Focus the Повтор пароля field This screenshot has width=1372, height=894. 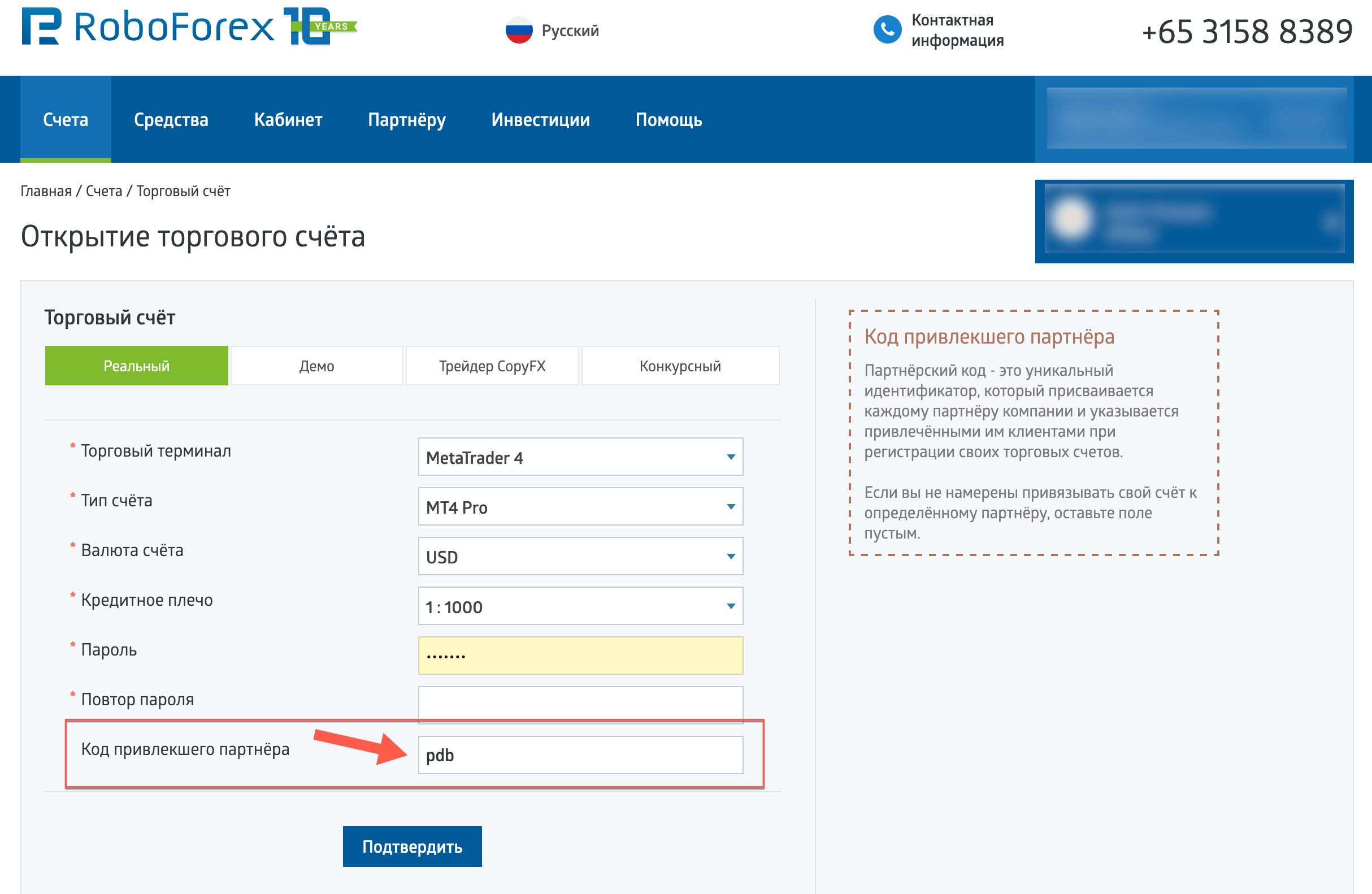pyautogui.click(x=580, y=705)
